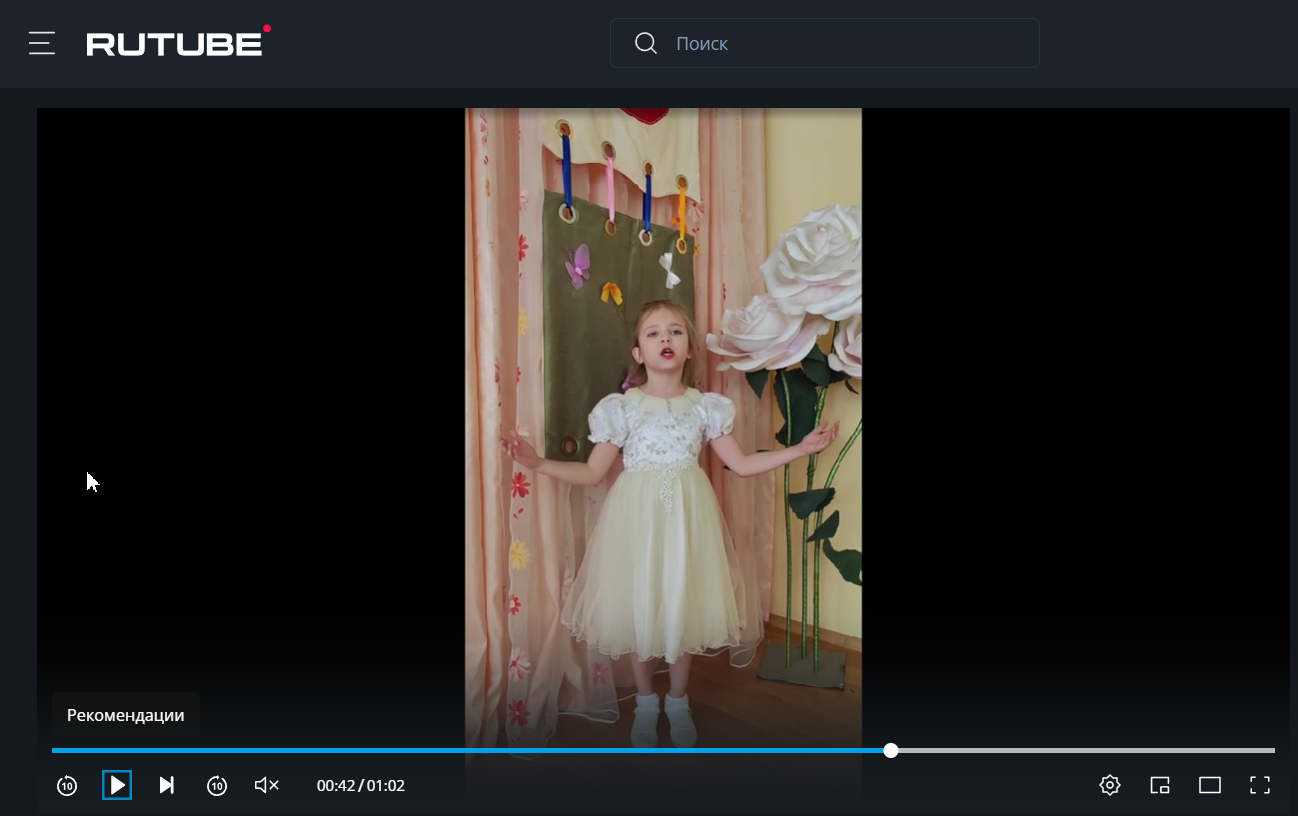Click the search magnifier icon
The width and height of the screenshot is (1298, 816).
[646, 43]
